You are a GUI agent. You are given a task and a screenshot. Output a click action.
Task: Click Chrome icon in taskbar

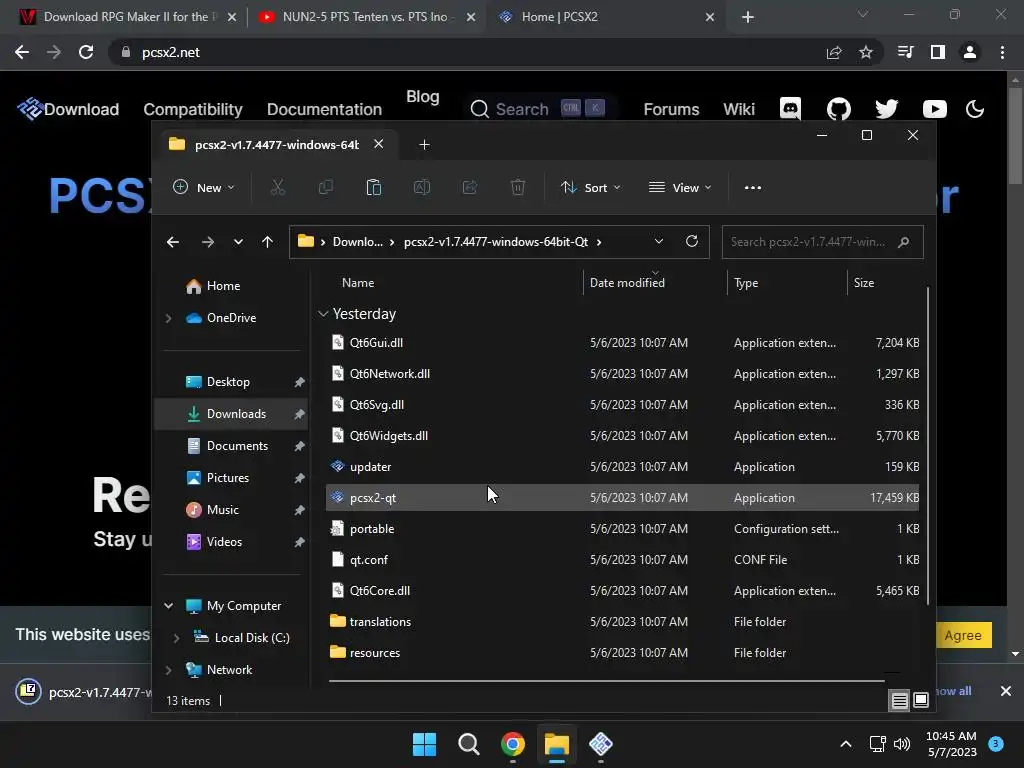[513, 744]
